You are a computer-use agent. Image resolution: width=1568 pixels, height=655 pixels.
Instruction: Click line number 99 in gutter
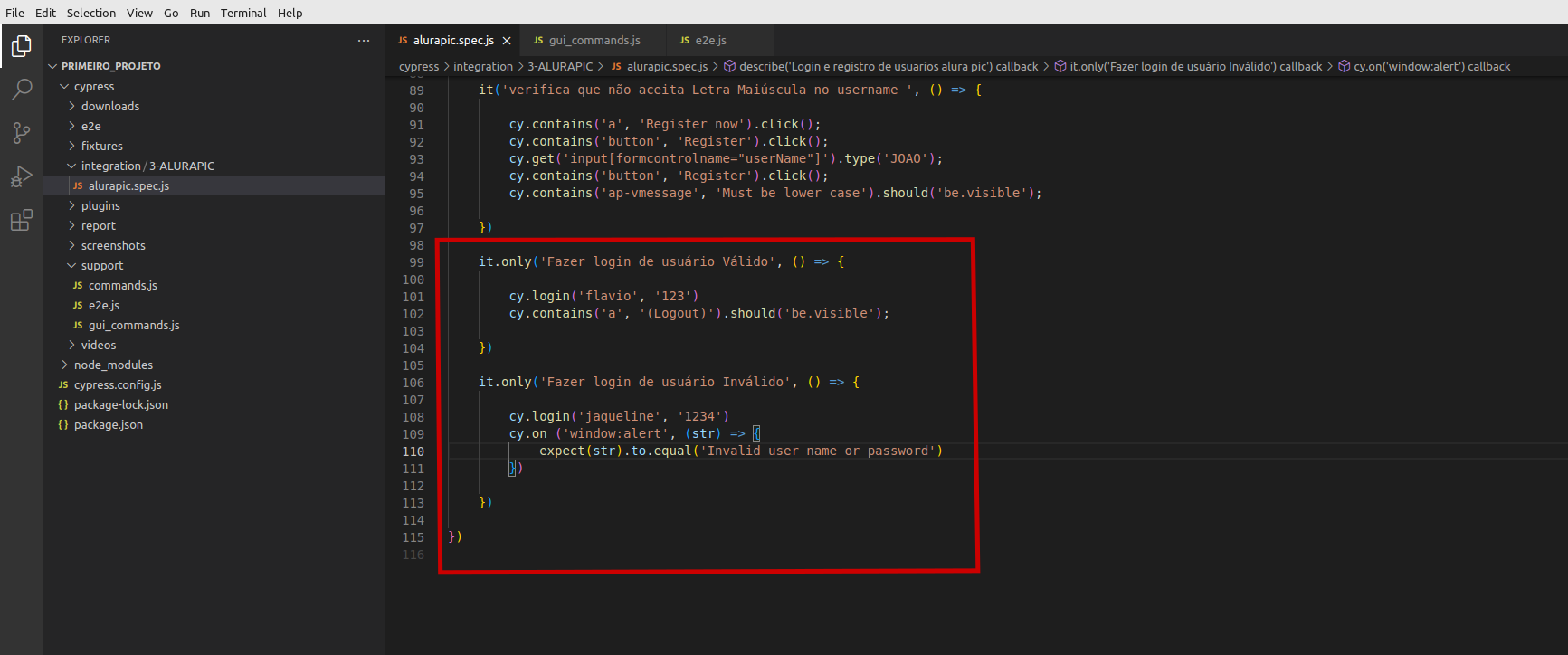pyautogui.click(x=417, y=262)
